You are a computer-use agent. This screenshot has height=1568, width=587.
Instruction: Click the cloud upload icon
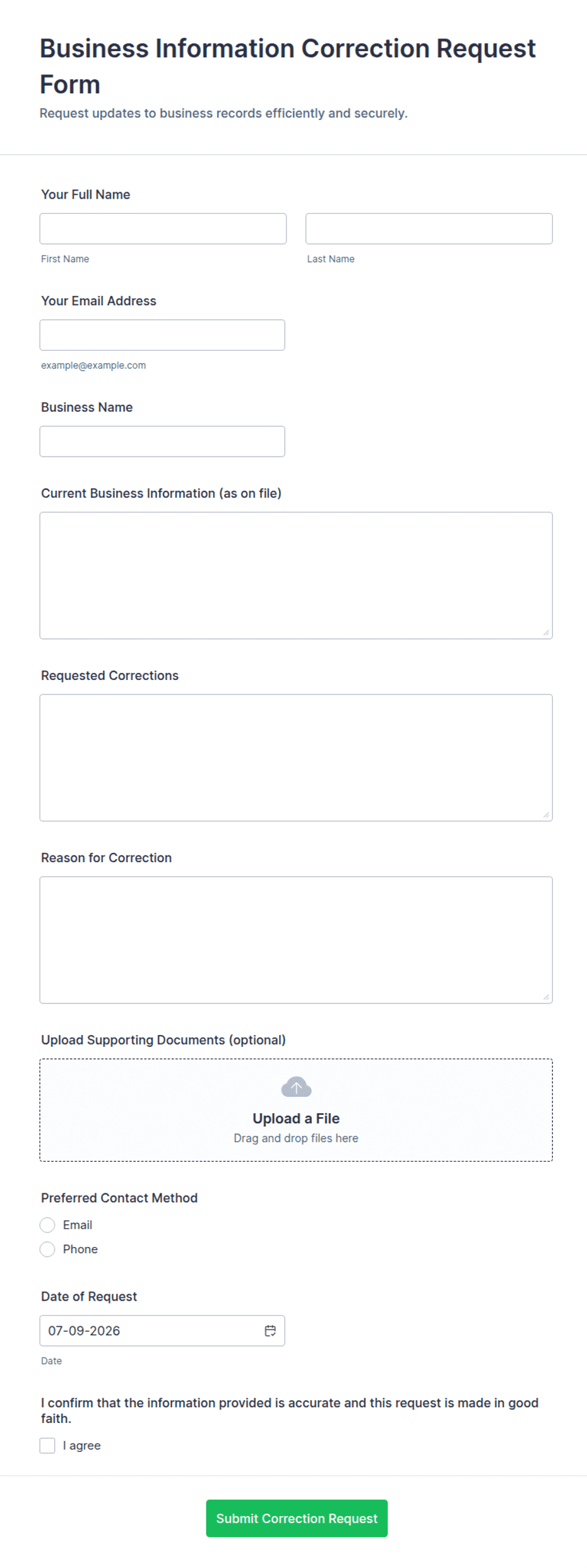pos(296,1087)
